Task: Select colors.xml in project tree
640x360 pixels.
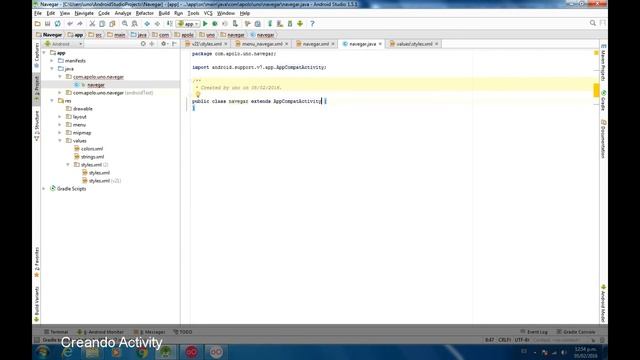Action: coord(92,149)
